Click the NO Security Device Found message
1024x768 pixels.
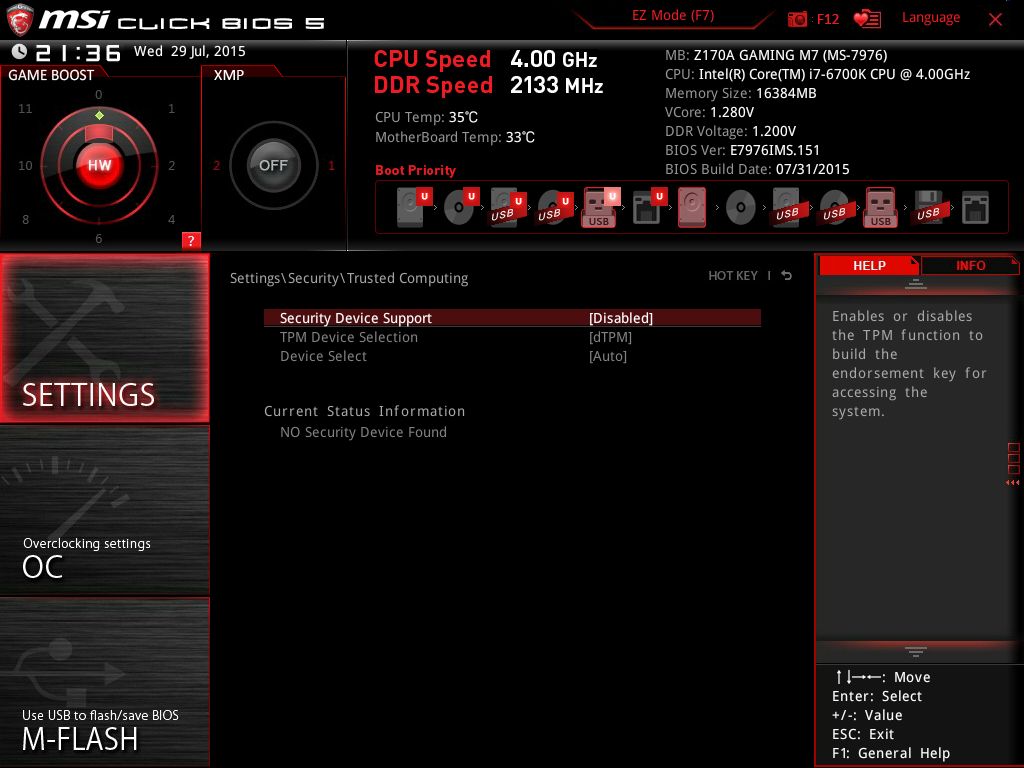tap(363, 432)
